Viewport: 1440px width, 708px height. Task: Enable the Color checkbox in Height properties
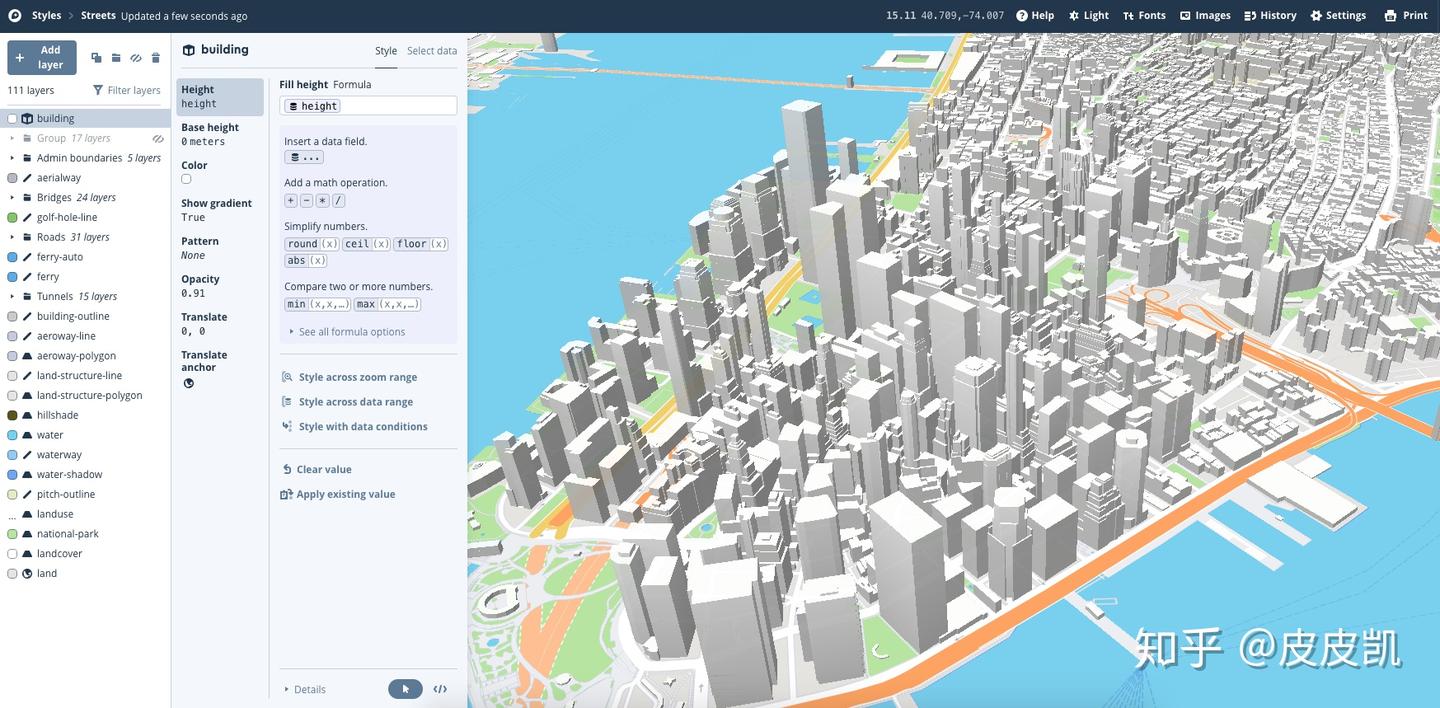point(185,177)
